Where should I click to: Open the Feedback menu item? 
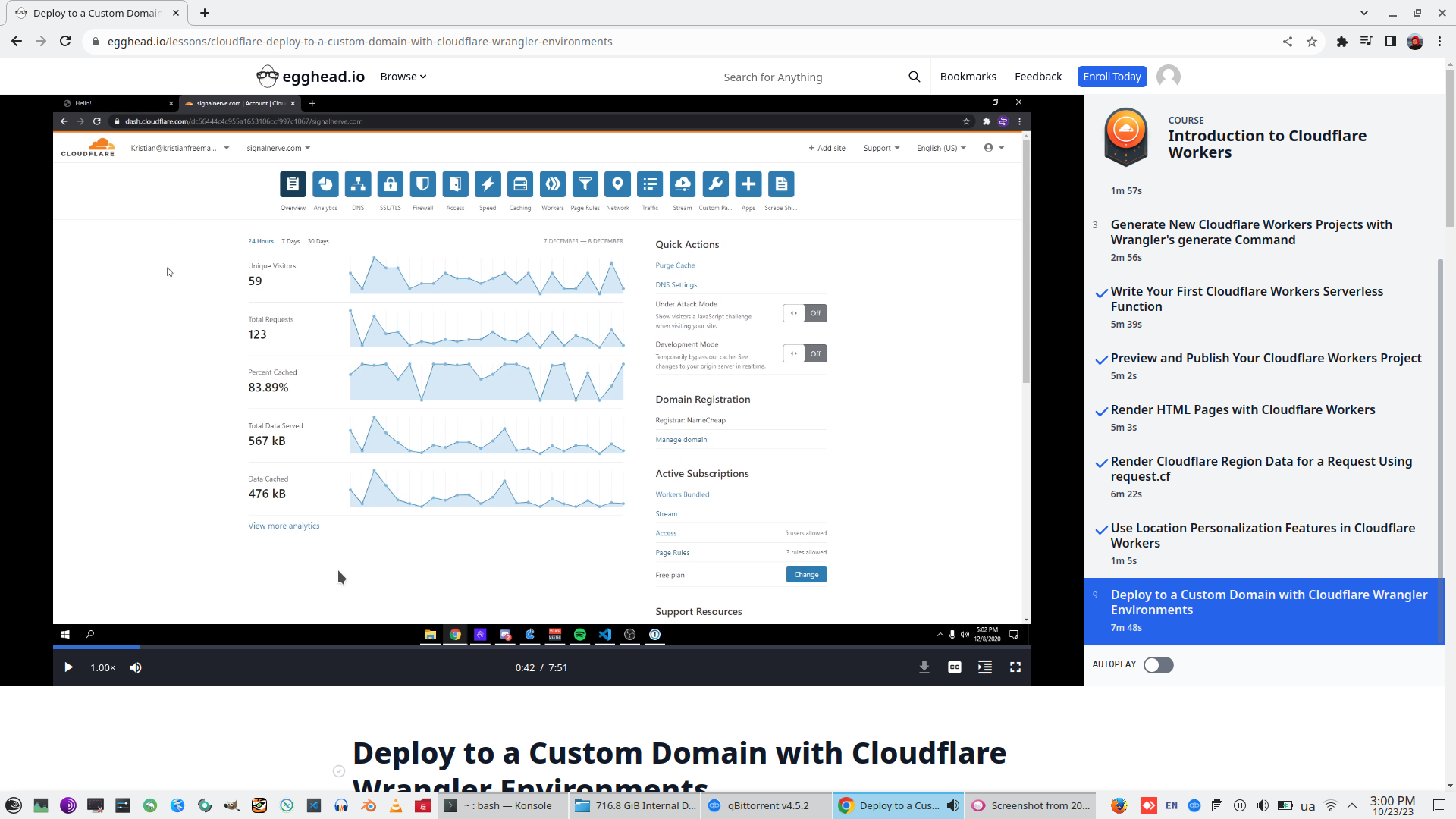pos(1037,77)
